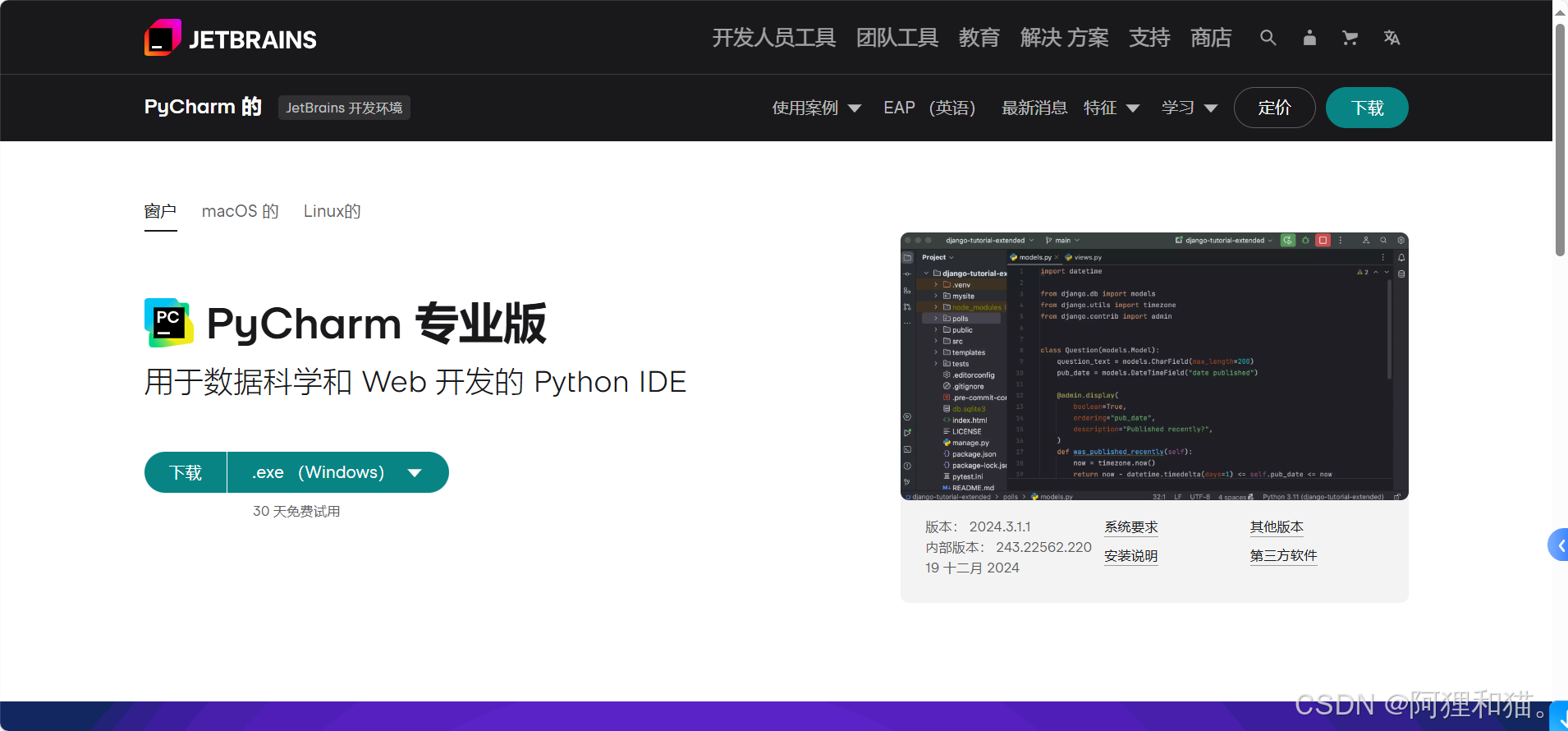Screen dimensions: 1568x731
Task: Open 团队工具 menu
Action: tap(897, 38)
